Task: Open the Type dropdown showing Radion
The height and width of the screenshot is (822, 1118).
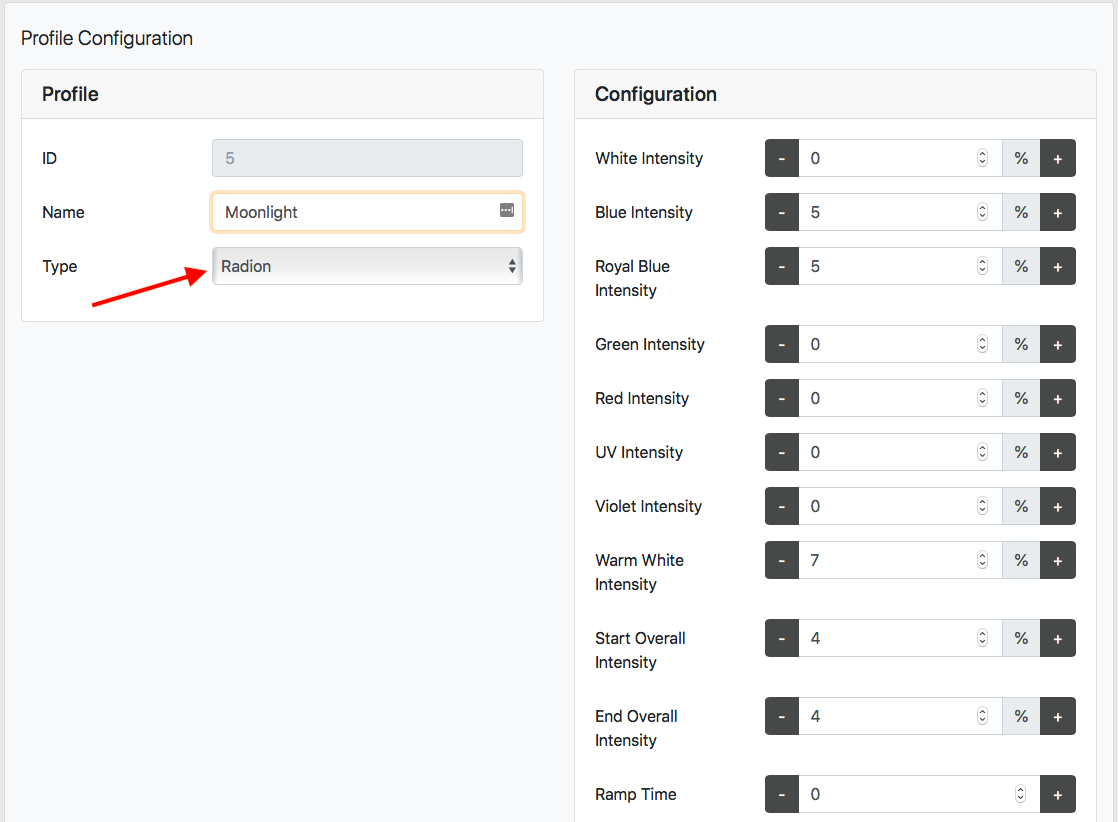Action: (x=367, y=267)
